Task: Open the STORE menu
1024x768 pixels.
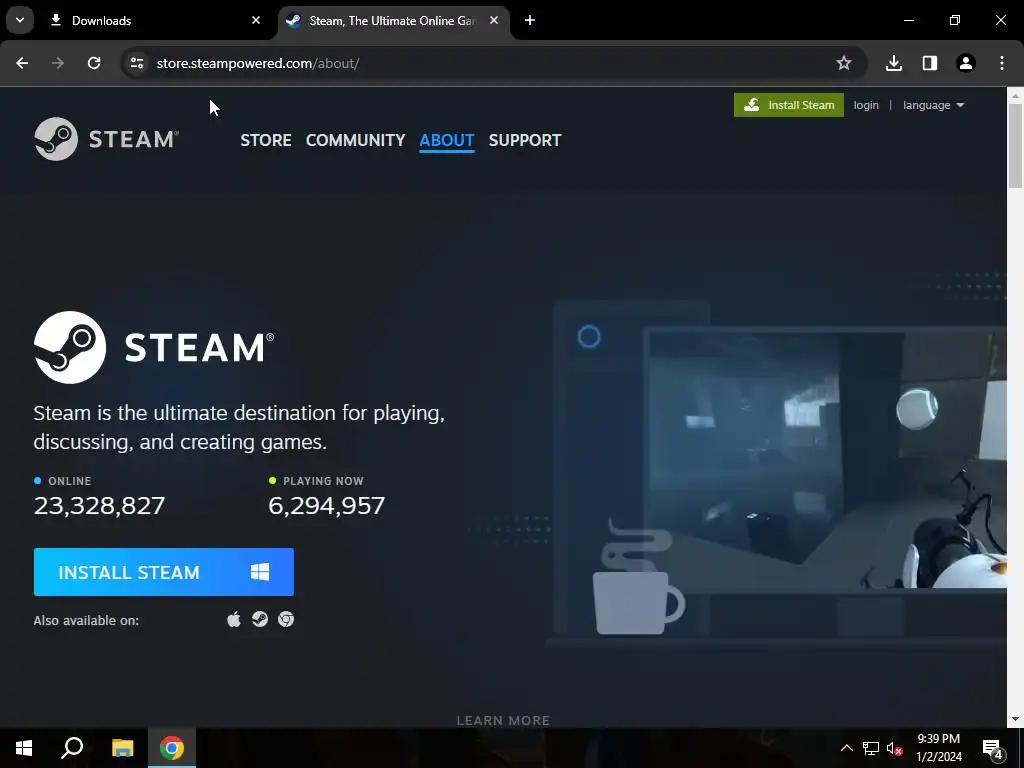Action: 266,140
